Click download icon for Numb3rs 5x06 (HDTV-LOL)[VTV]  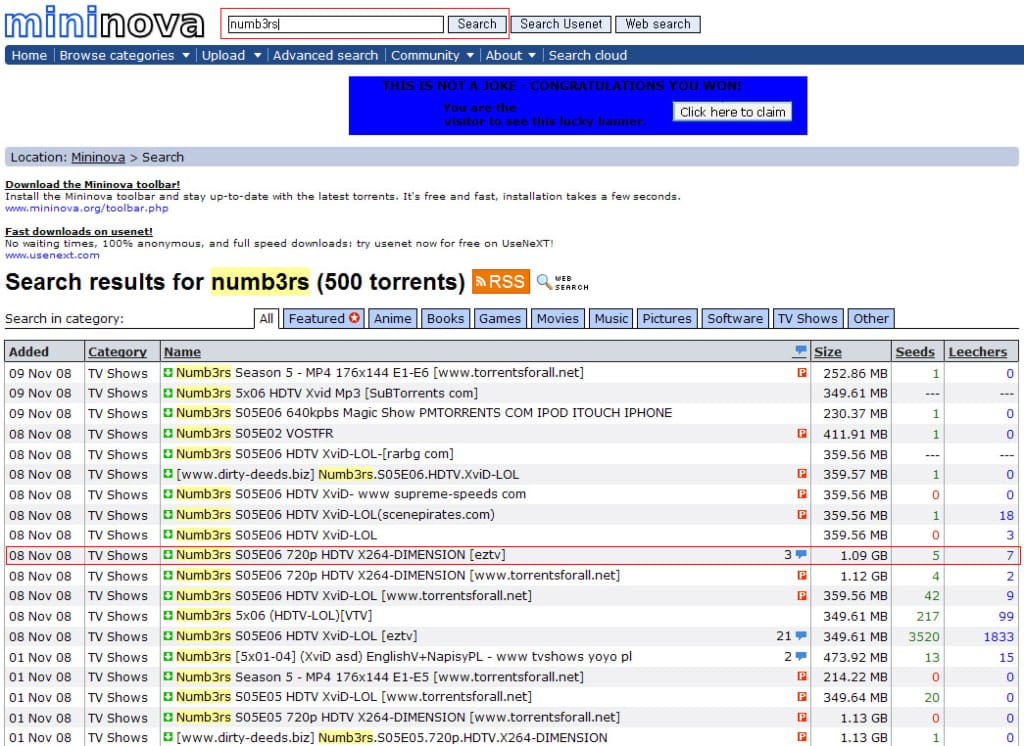coord(168,615)
